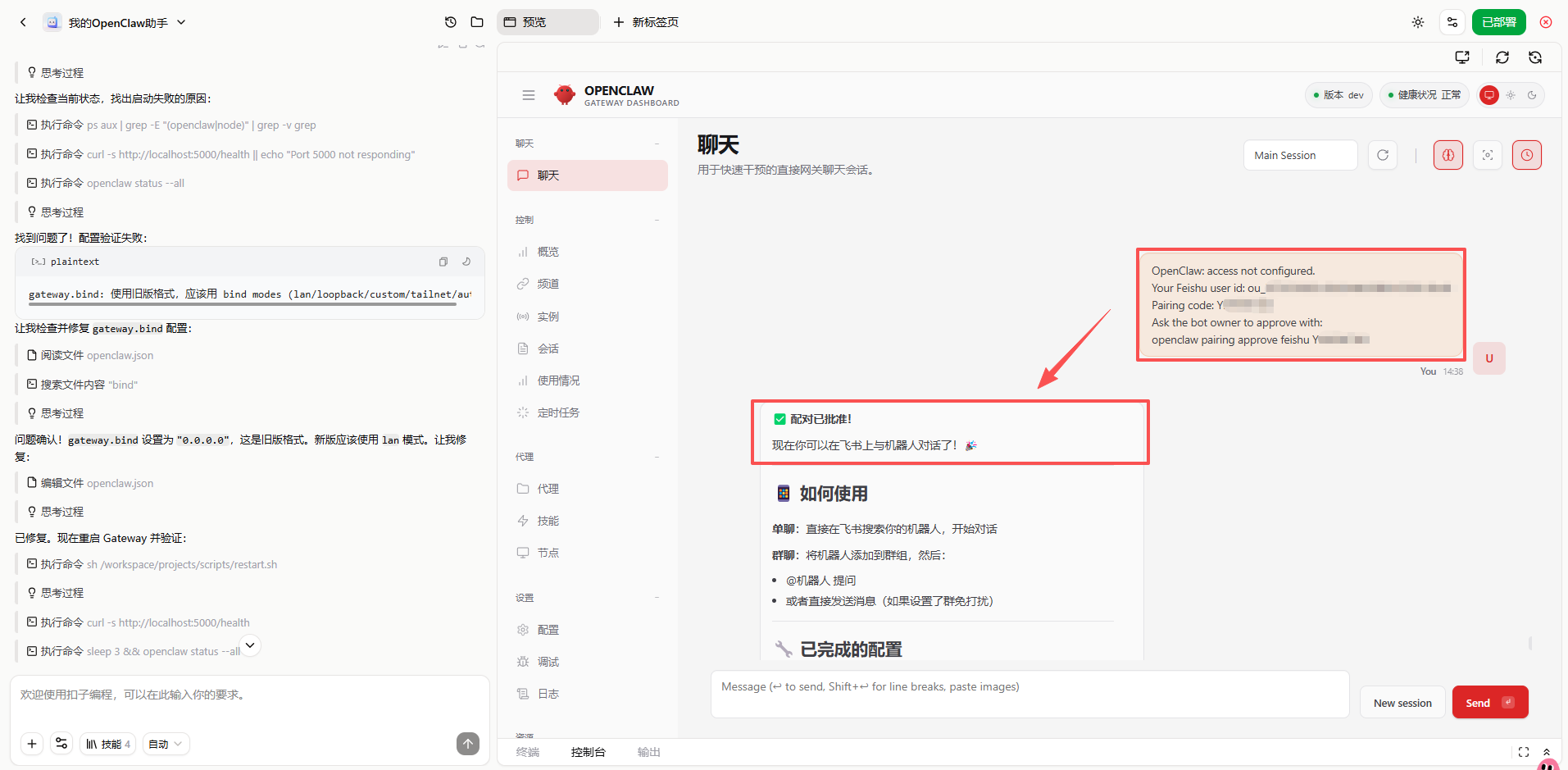This screenshot has width=1568, height=770.
Task: Click the hamburger menu in OpenClaw dashboard
Action: [x=529, y=95]
